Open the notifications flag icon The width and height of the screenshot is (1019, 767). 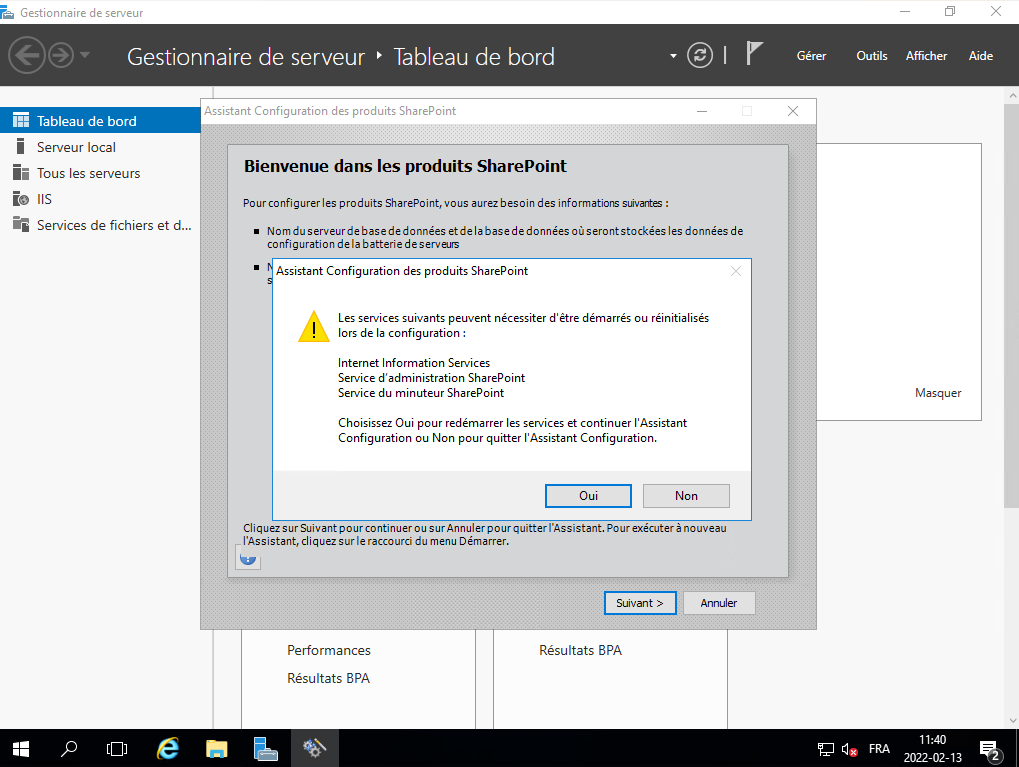(x=754, y=53)
